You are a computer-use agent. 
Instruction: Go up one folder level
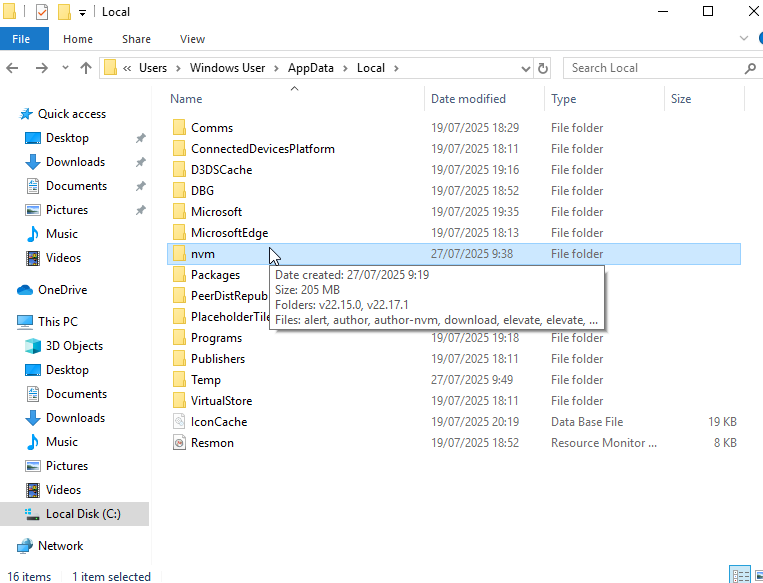click(86, 68)
